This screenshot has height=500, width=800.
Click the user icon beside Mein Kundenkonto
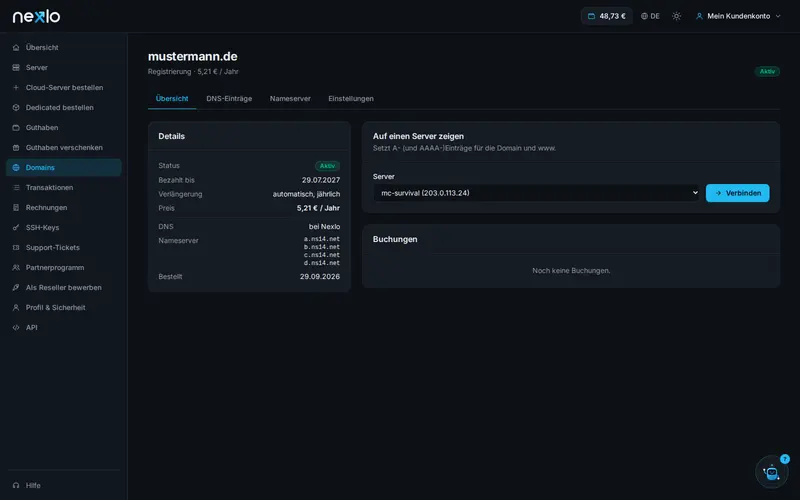[699, 16]
